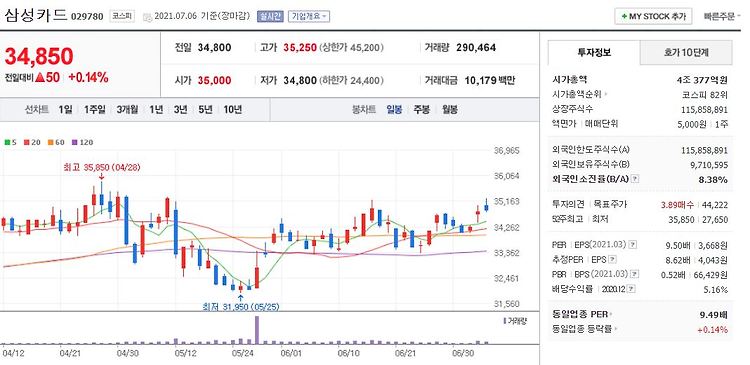Open help icon beside PER EPS(2021.03)
Screen dimensions: 750x365
tap(633, 244)
